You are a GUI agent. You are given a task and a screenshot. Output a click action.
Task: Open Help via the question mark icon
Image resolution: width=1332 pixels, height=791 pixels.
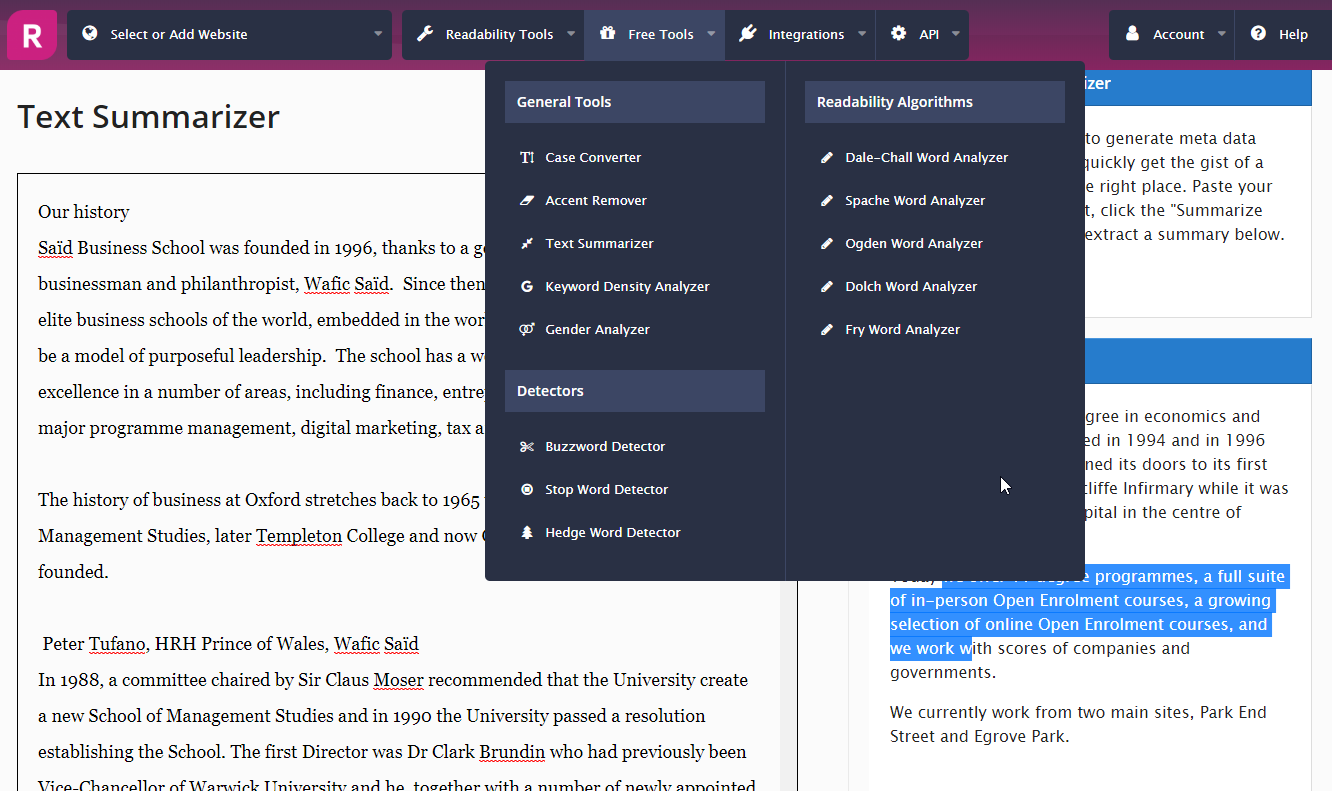pos(1258,34)
